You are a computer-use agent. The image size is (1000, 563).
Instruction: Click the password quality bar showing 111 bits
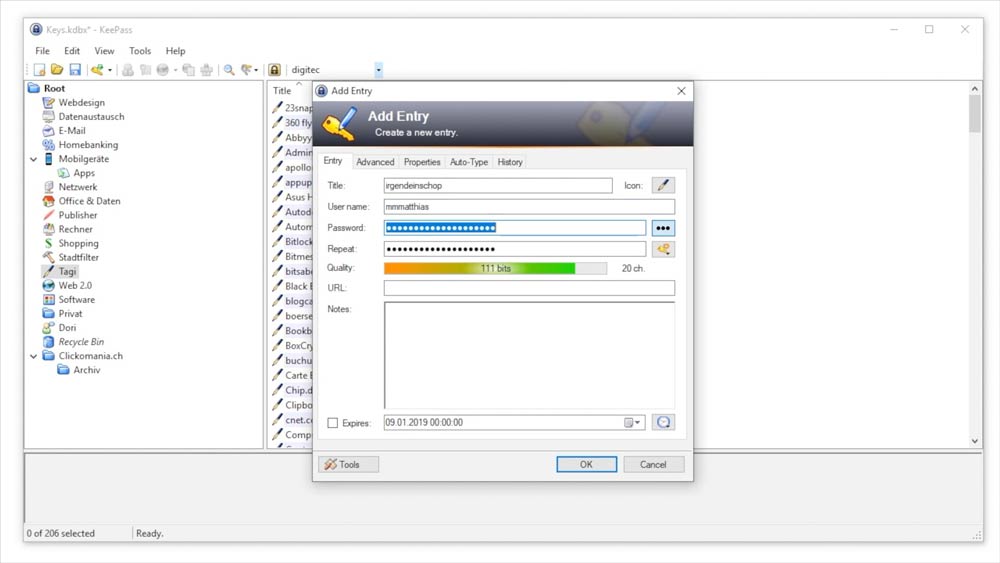pos(496,268)
